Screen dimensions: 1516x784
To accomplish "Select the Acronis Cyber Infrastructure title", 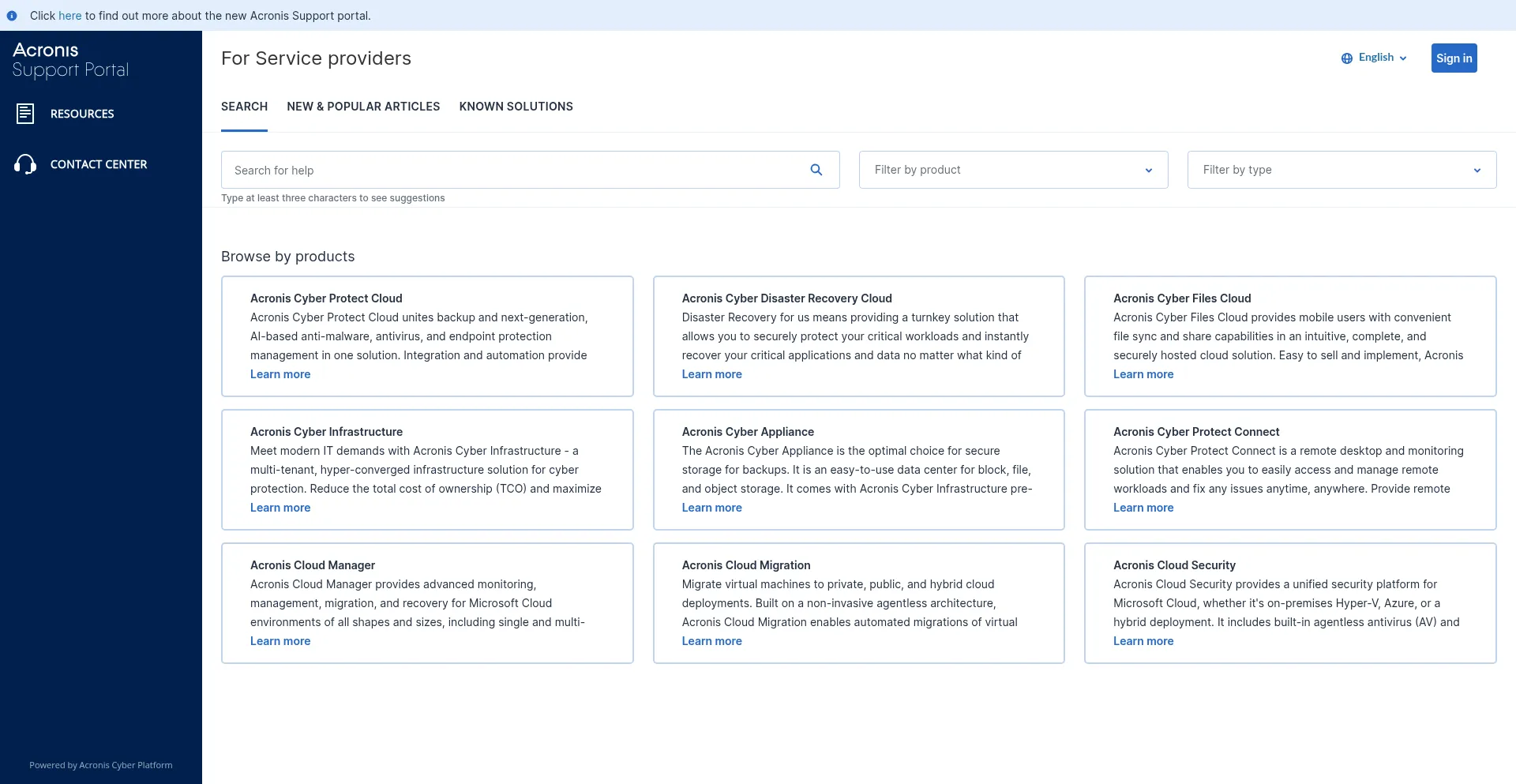I will [x=326, y=432].
